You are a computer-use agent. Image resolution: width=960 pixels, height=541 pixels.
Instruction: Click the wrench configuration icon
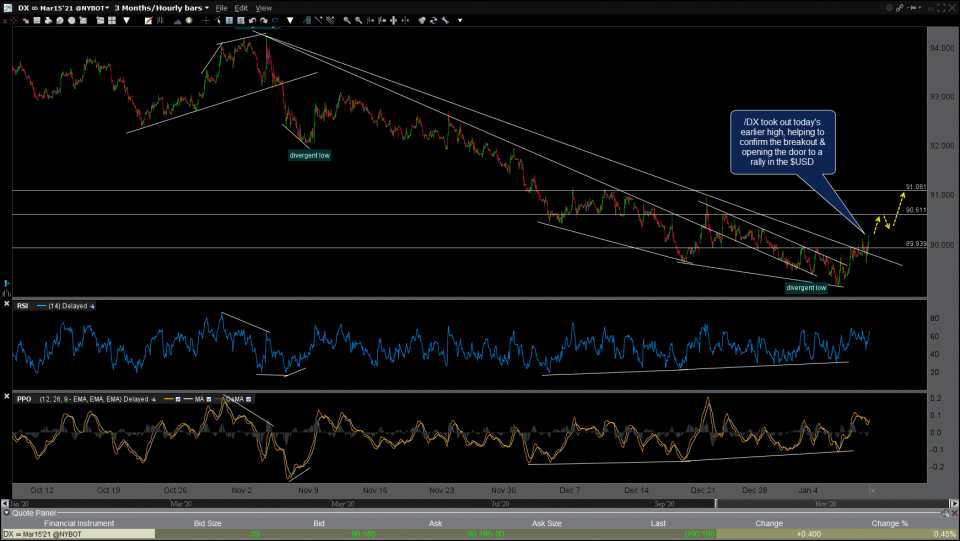(x=447, y=20)
